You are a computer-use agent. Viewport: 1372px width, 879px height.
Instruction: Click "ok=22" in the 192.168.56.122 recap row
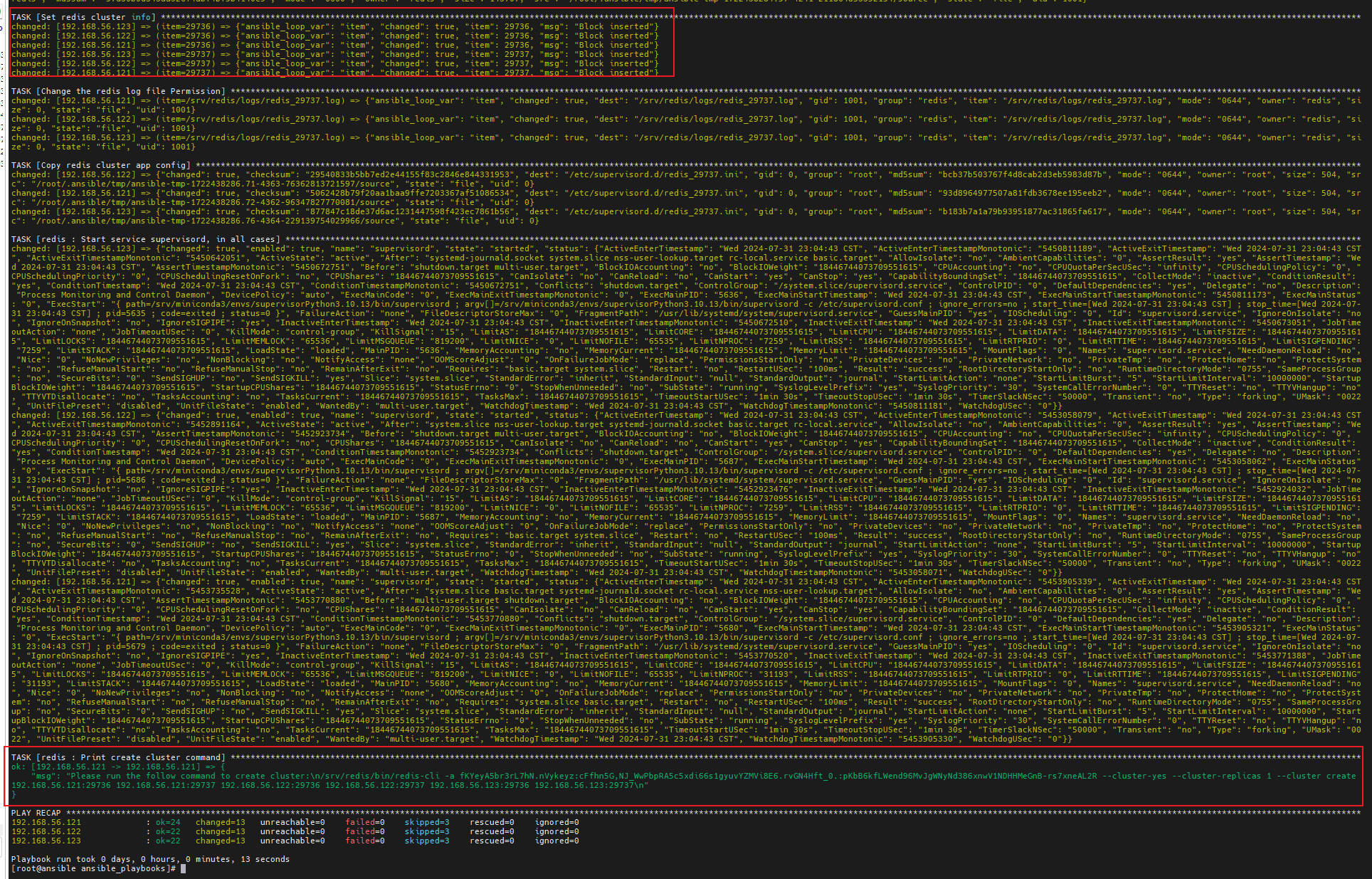pyautogui.click(x=168, y=831)
